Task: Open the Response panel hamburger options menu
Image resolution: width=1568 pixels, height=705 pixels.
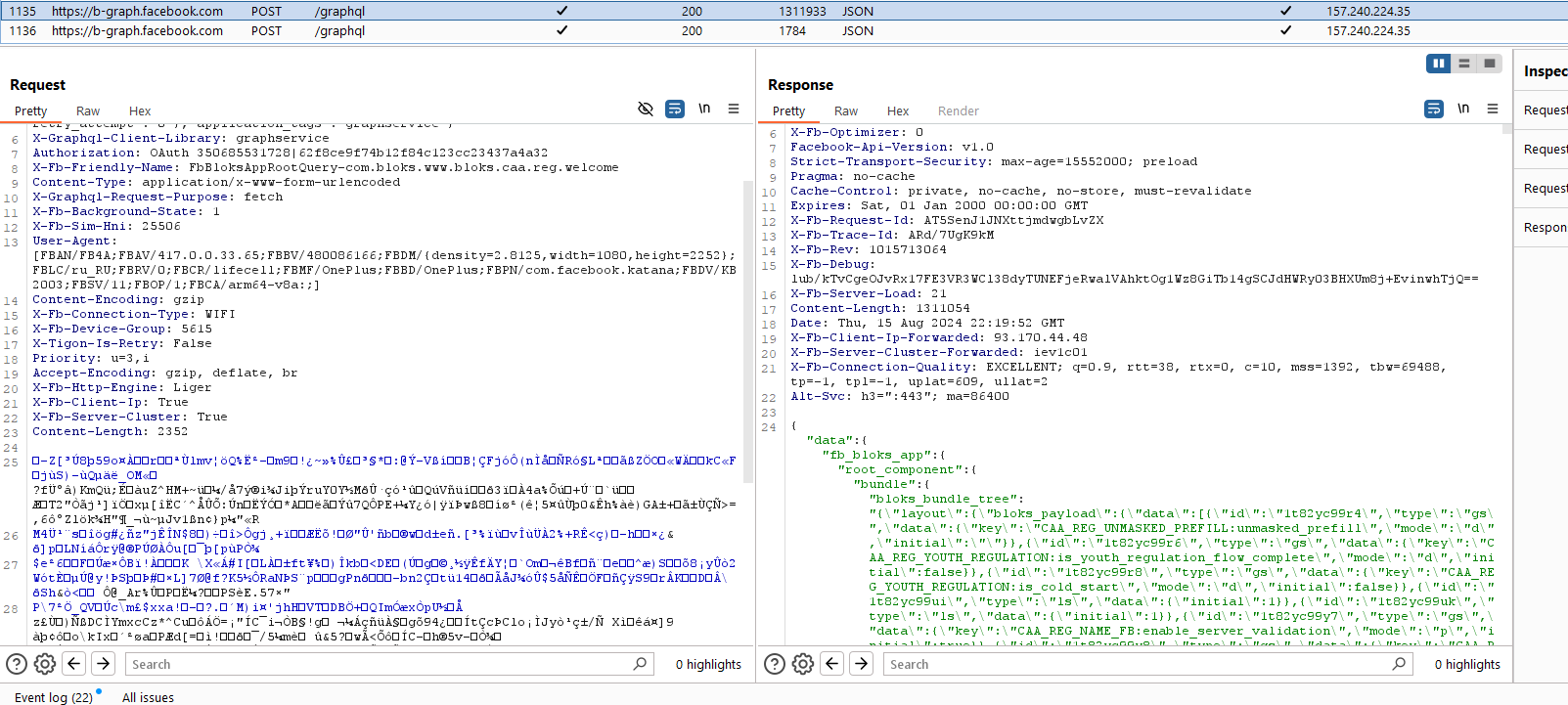Action: [1493, 110]
